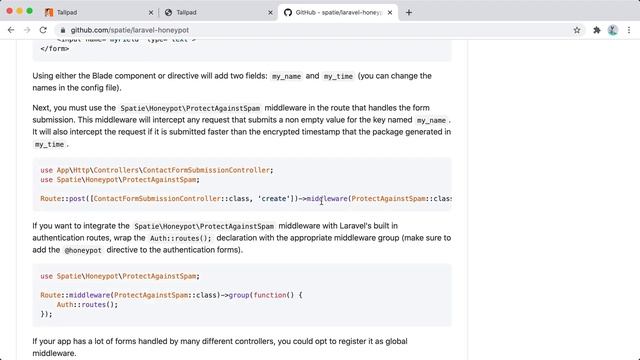Click the first Tallpad tab favicon
This screenshot has height=360, width=640.
(49, 12)
